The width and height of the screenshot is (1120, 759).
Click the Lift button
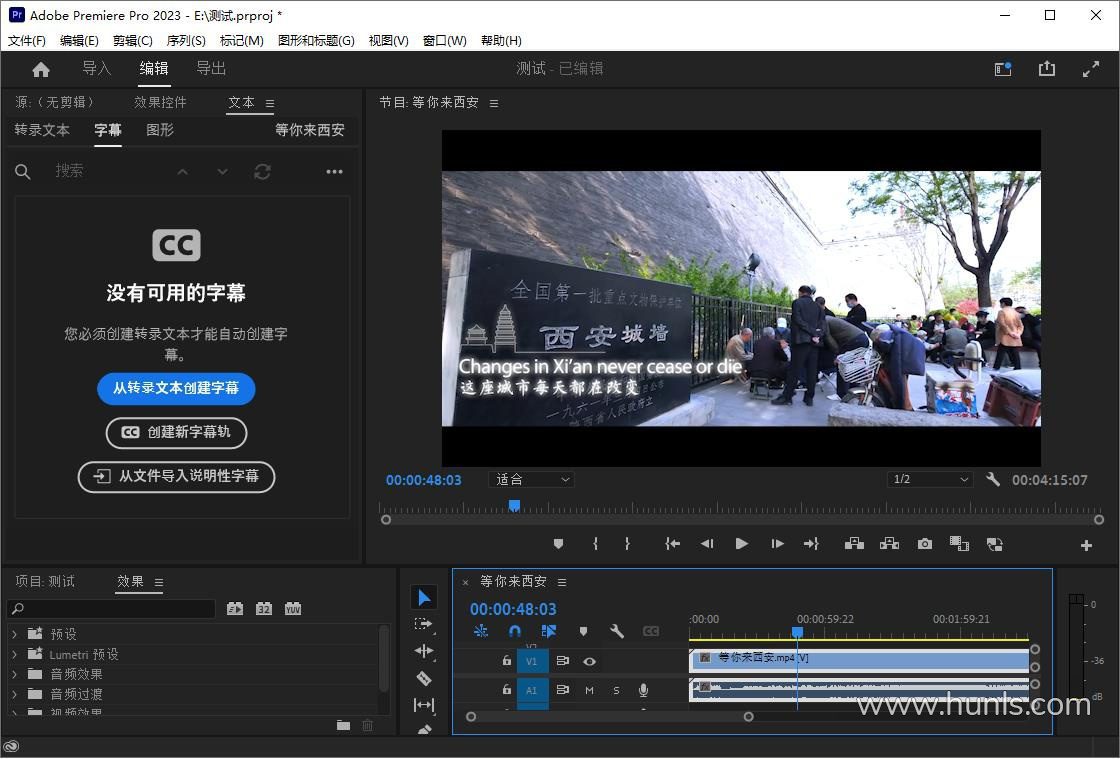[x=854, y=544]
